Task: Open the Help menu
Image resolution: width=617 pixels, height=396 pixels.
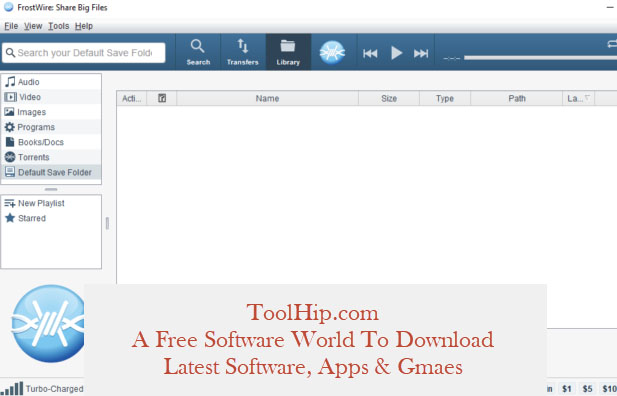Action: pos(84,26)
